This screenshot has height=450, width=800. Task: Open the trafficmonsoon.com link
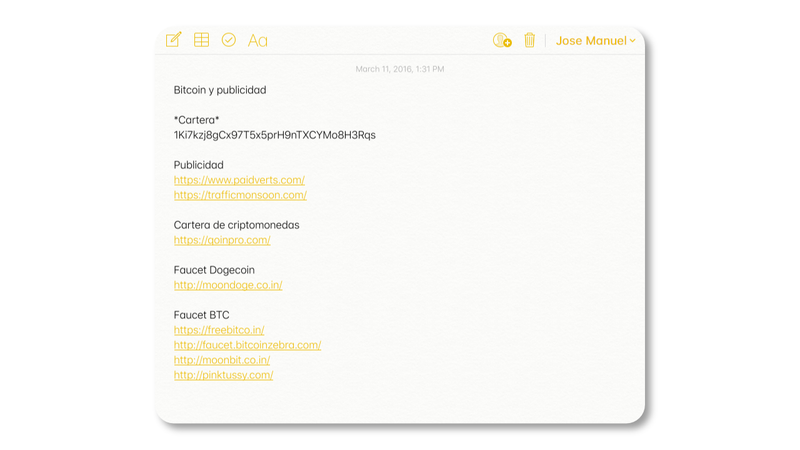240,195
